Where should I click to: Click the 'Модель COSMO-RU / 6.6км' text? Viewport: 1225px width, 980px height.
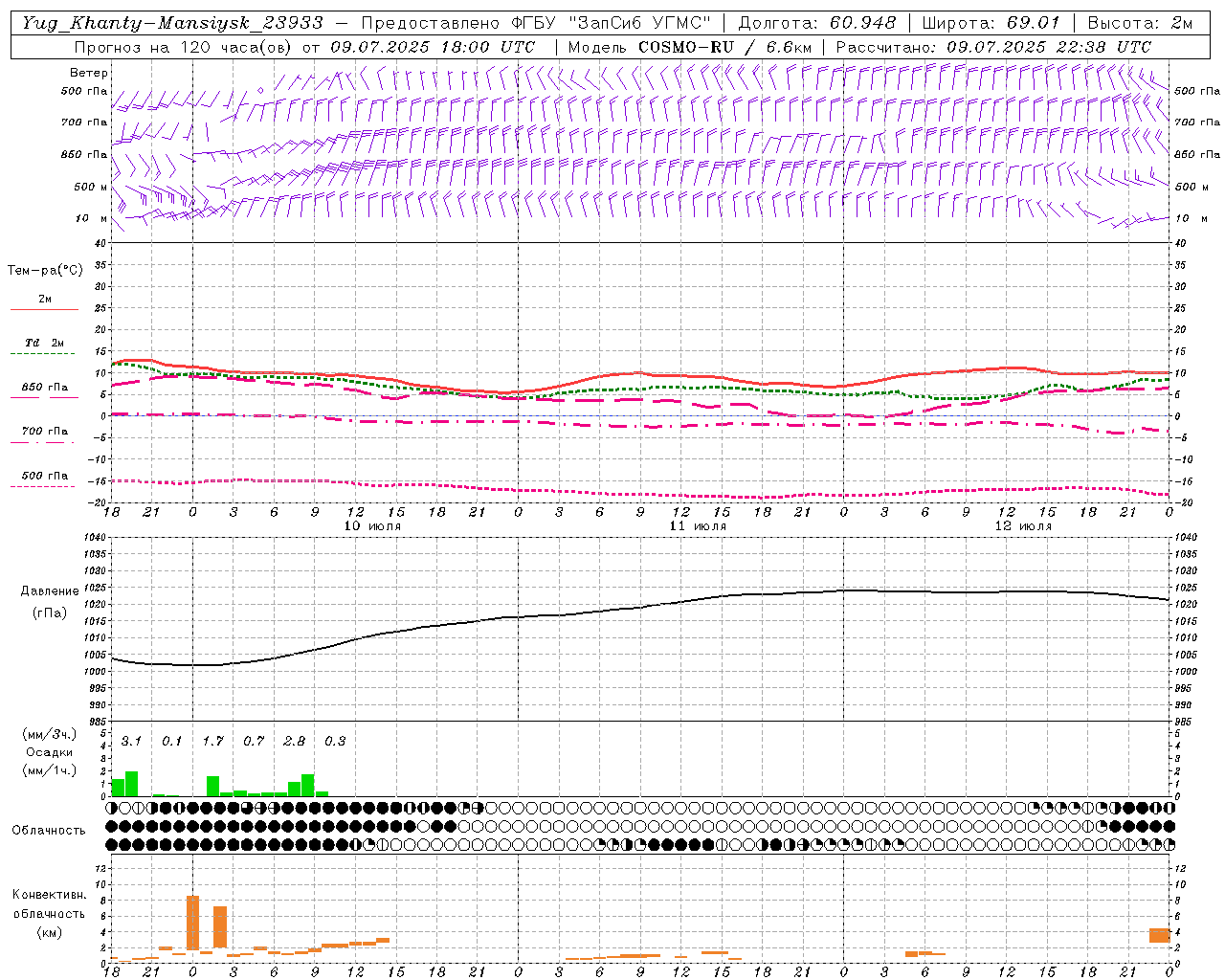click(690, 47)
